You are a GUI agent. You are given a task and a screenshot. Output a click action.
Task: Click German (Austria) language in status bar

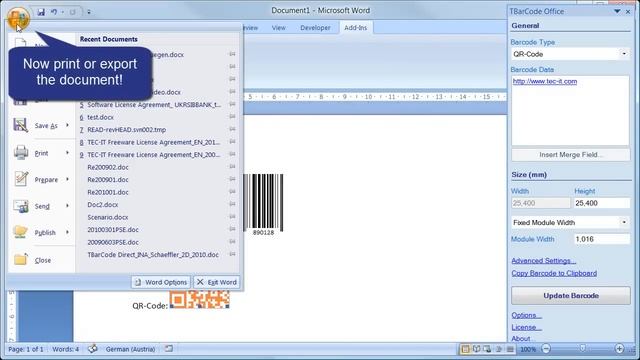[x=130, y=349]
